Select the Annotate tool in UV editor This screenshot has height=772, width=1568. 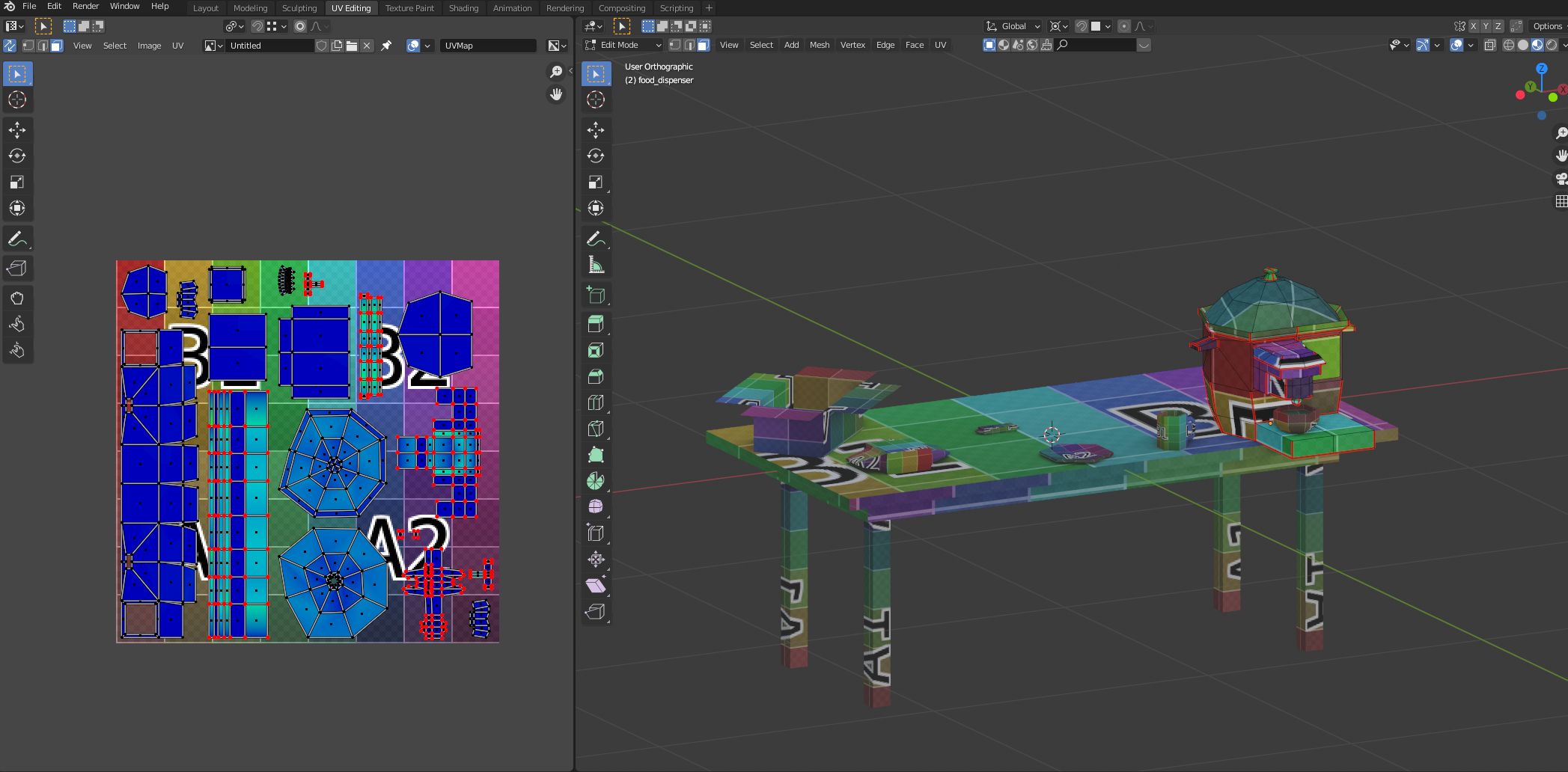point(16,239)
